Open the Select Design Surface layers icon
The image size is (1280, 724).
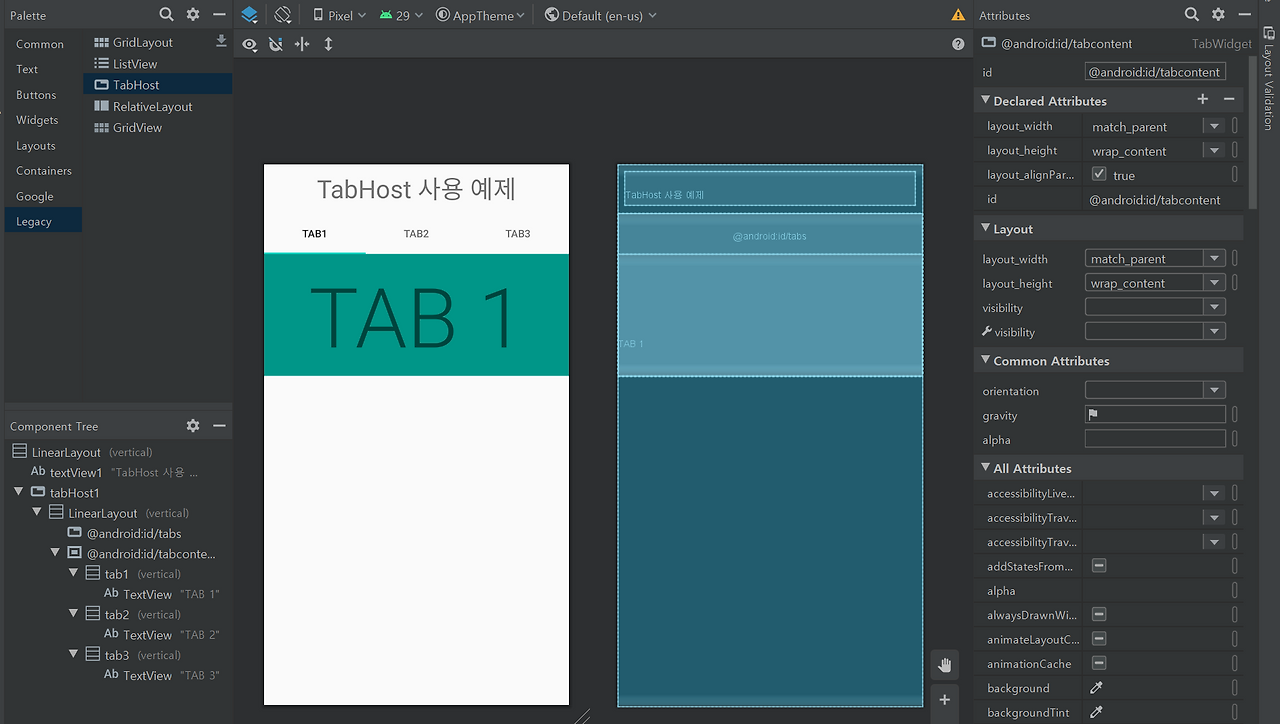point(249,15)
